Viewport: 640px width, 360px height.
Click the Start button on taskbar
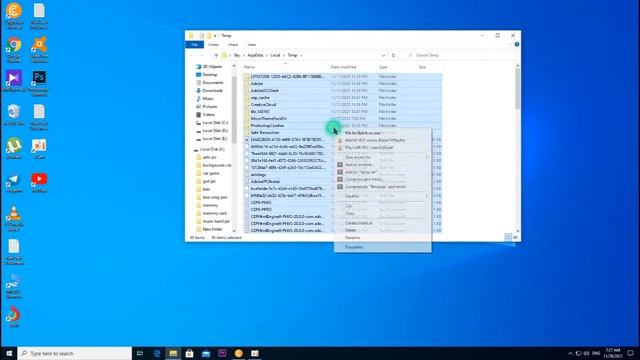[x=9, y=353]
